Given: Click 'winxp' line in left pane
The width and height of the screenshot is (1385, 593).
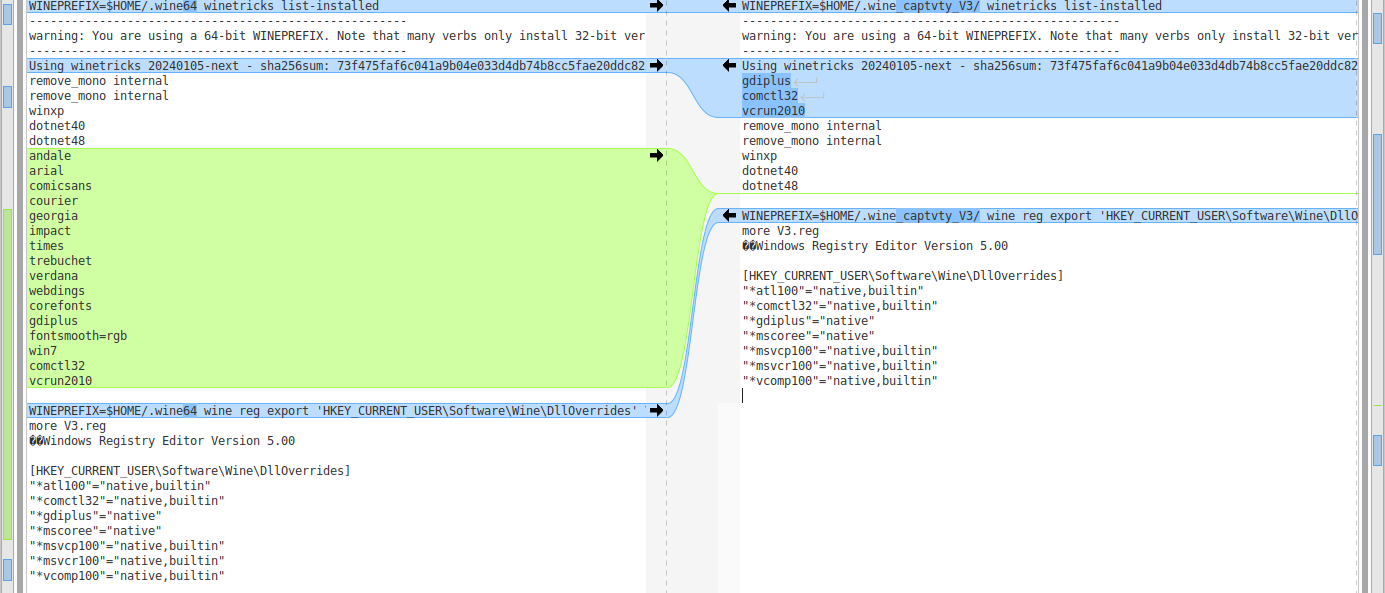Looking at the screenshot, I should [47, 111].
